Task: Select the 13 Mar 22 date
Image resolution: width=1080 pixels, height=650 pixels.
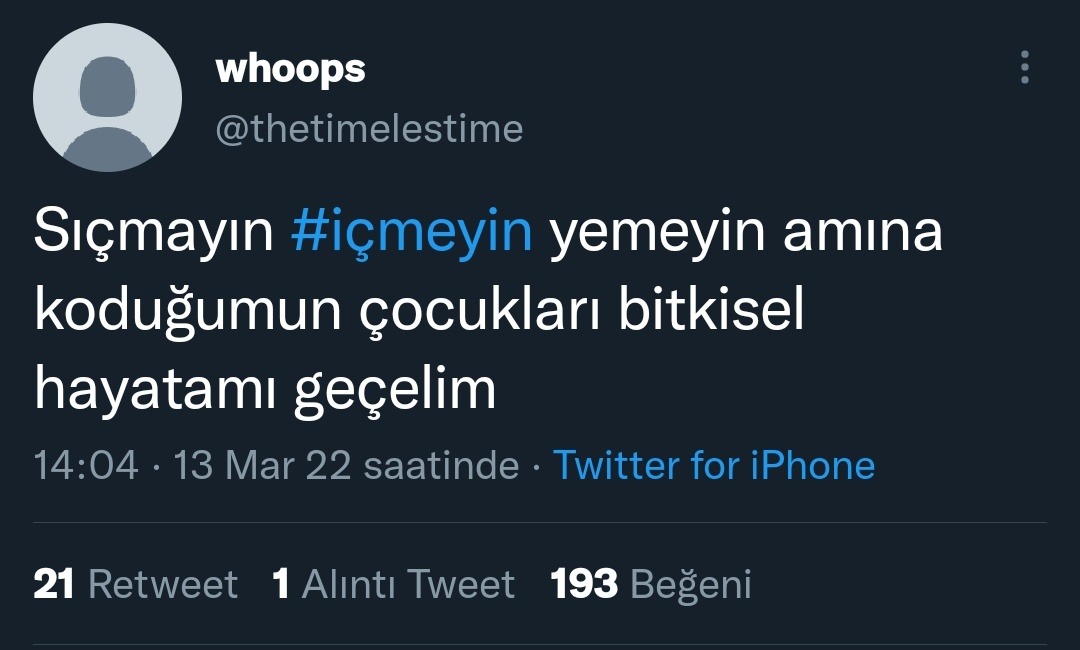Action: coord(262,465)
